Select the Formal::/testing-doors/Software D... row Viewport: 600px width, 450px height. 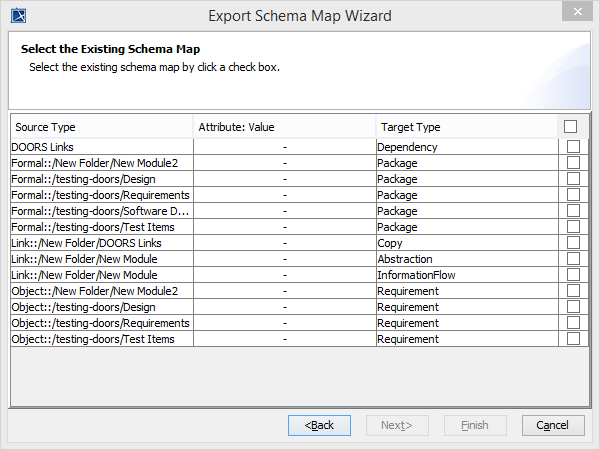pyautogui.click(x=100, y=211)
